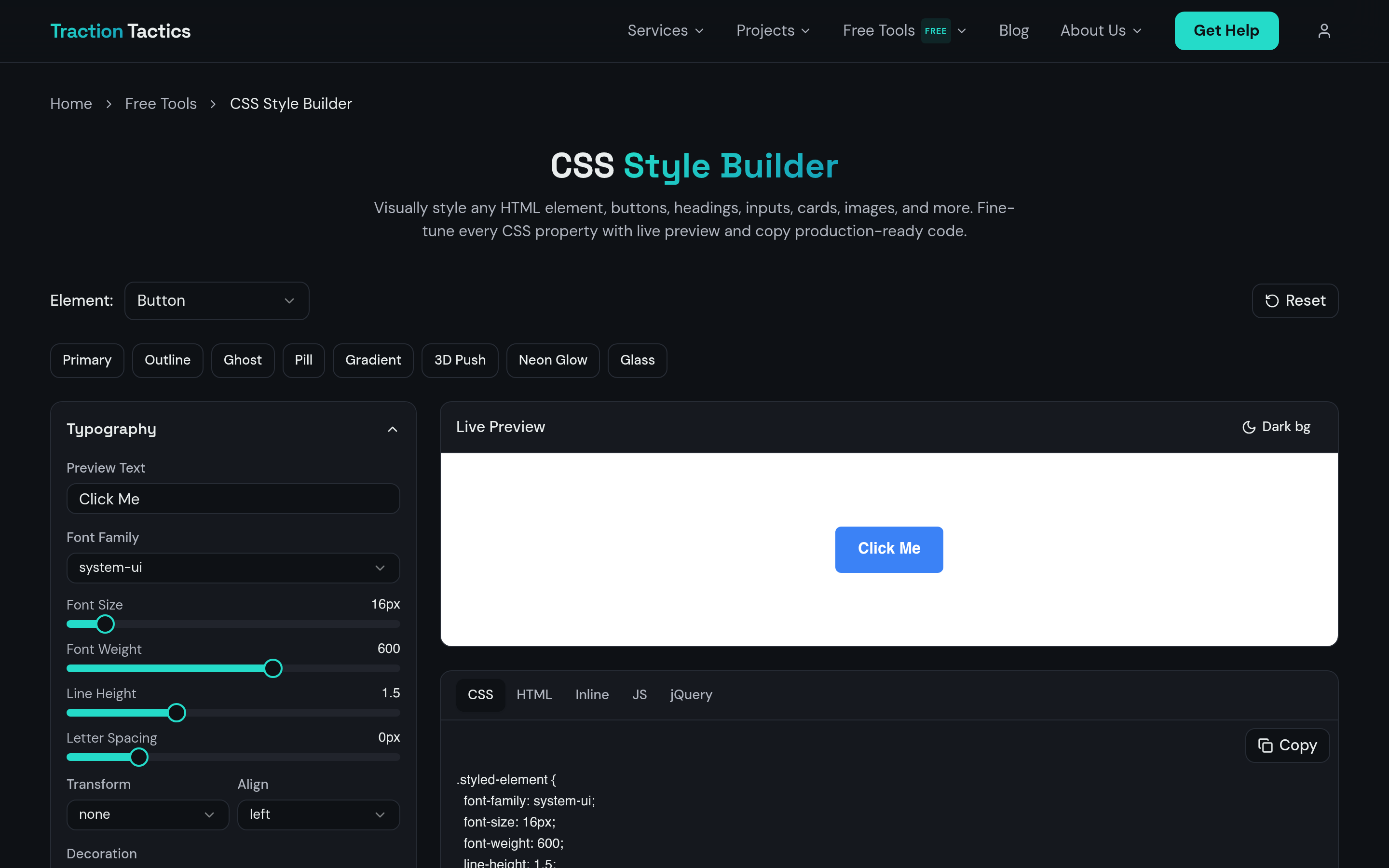Switch to the HTML code tab

pos(534,695)
